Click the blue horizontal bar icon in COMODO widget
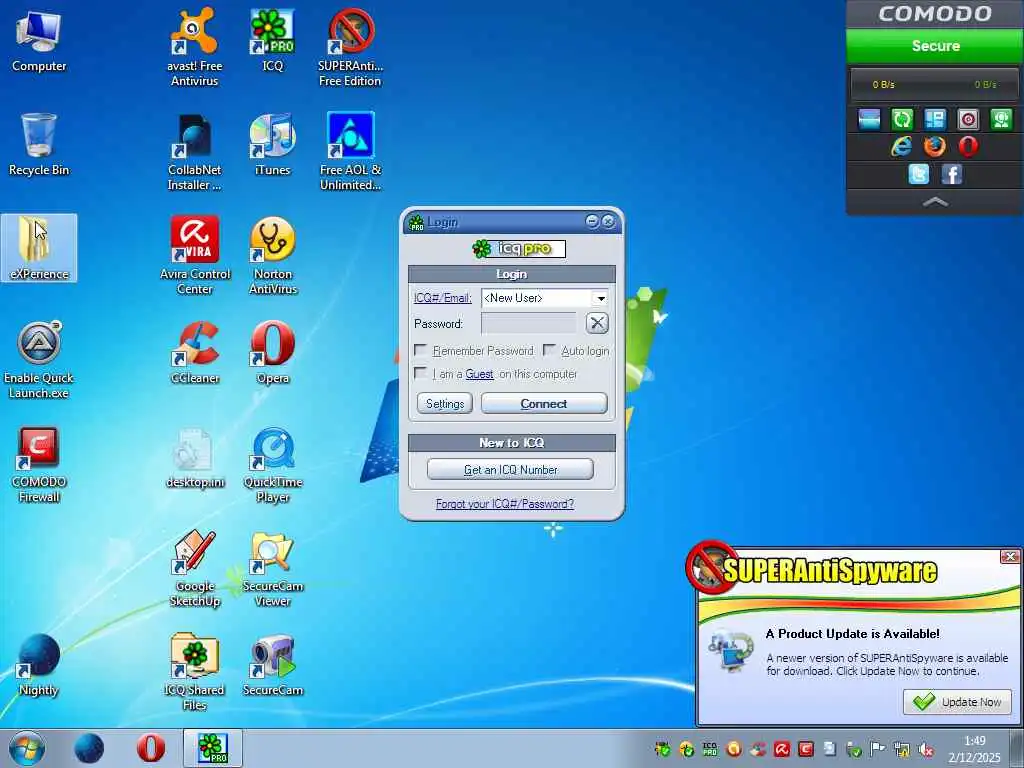The height and width of the screenshot is (768, 1024). click(869, 119)
